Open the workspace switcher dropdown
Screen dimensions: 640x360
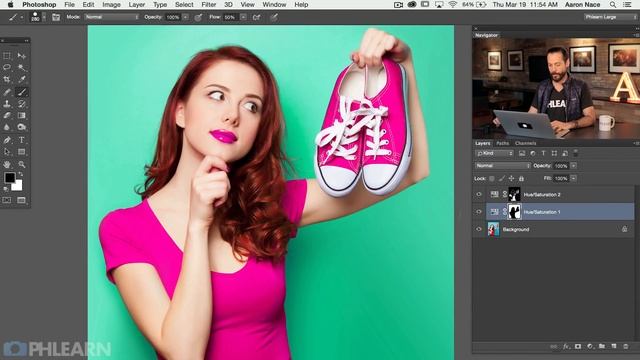click(610, 17)
